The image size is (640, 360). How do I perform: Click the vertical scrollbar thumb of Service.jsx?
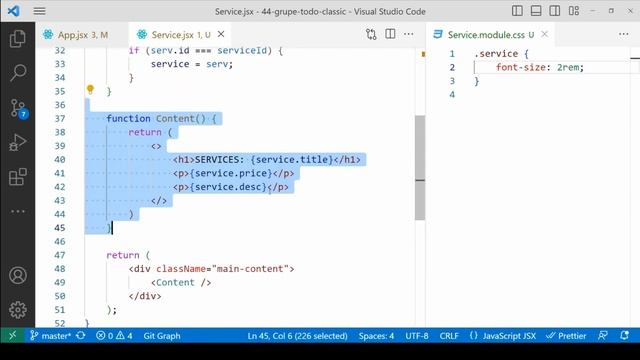coord(420,168)
